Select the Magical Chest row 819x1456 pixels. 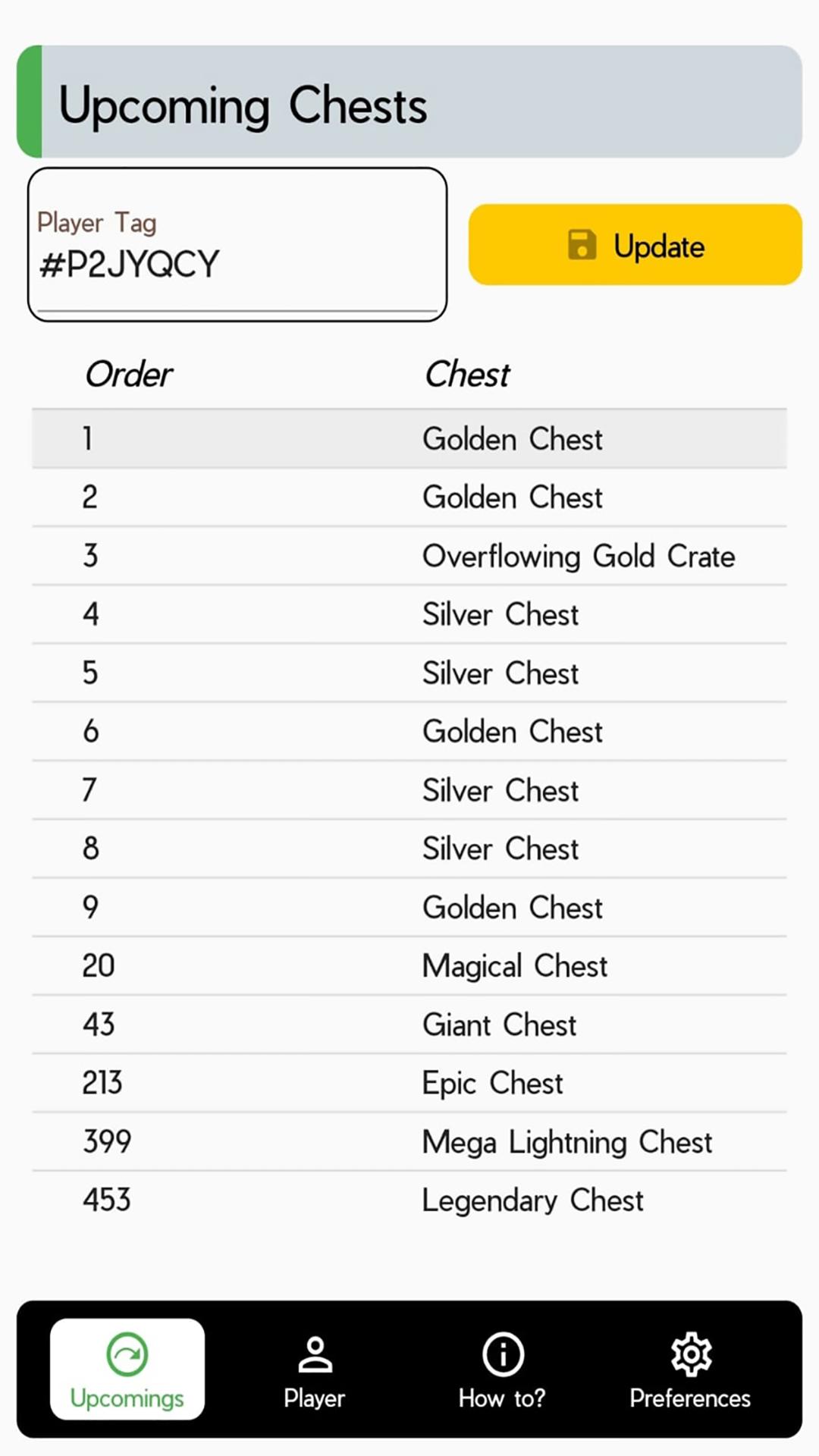point(409,965)
